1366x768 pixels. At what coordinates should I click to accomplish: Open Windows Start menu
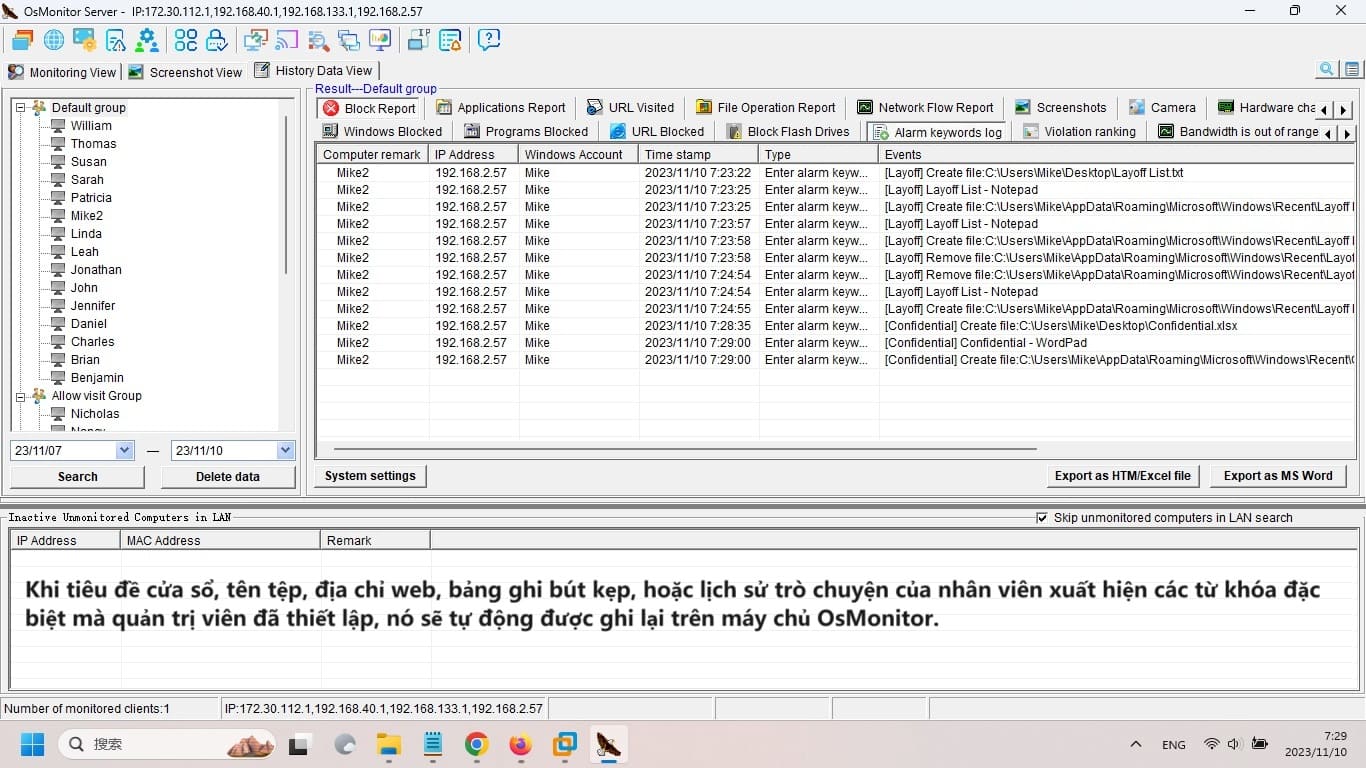[x=32, y=744]
